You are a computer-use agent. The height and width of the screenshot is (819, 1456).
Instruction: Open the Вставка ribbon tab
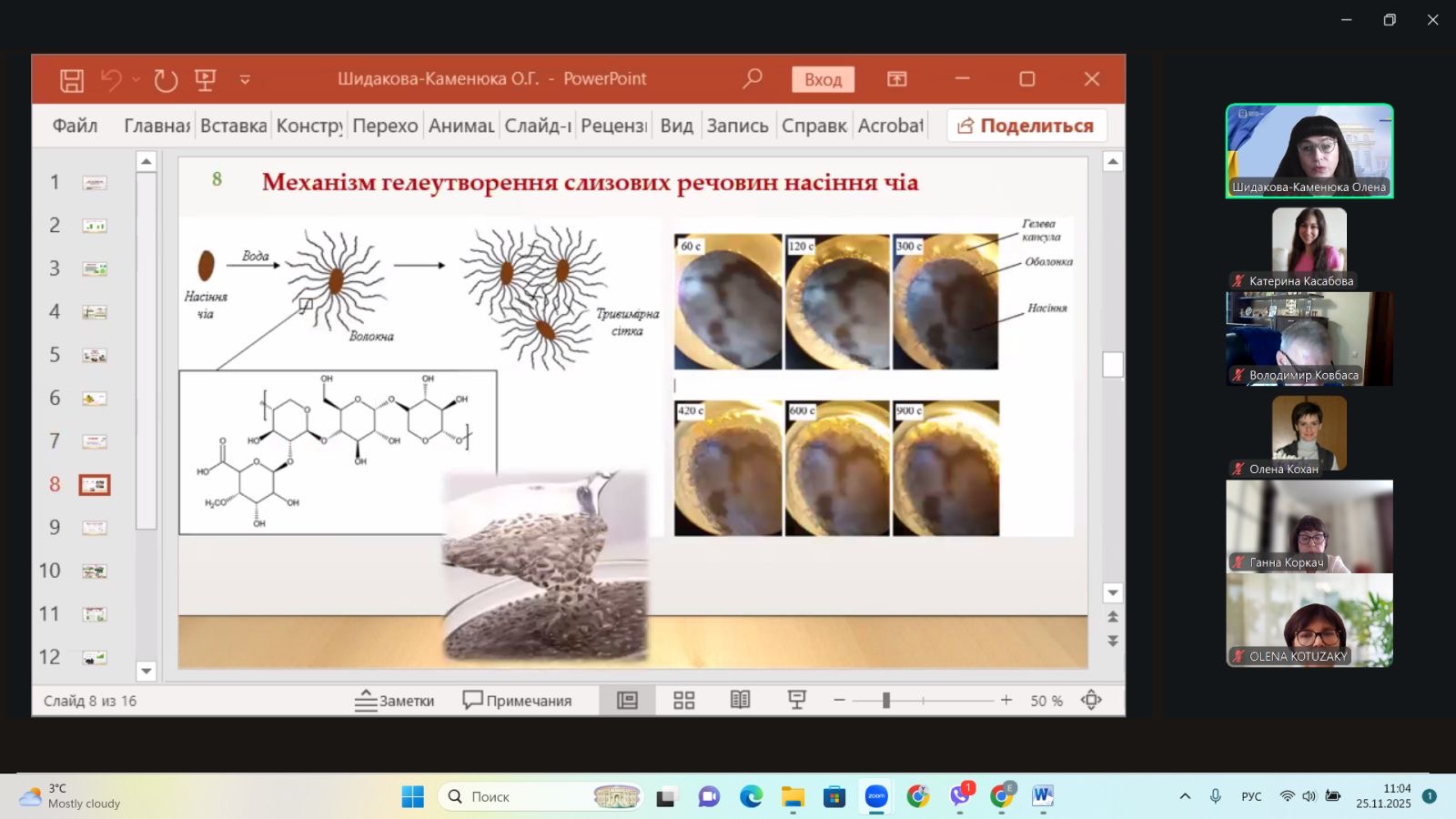[234, 126]
